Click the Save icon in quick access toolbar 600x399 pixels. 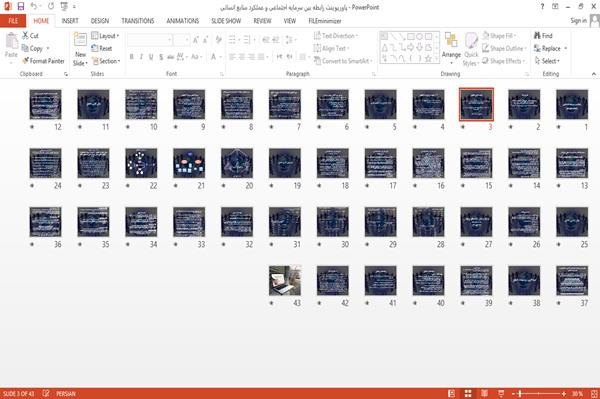[21, 7]
